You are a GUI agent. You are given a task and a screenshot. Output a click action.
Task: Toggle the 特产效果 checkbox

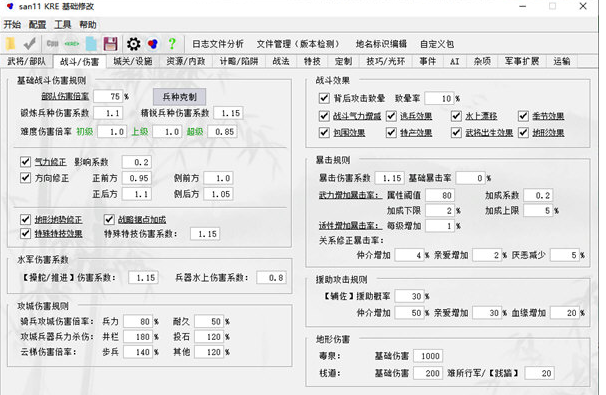pyautogui.click(x=391, y=133)
